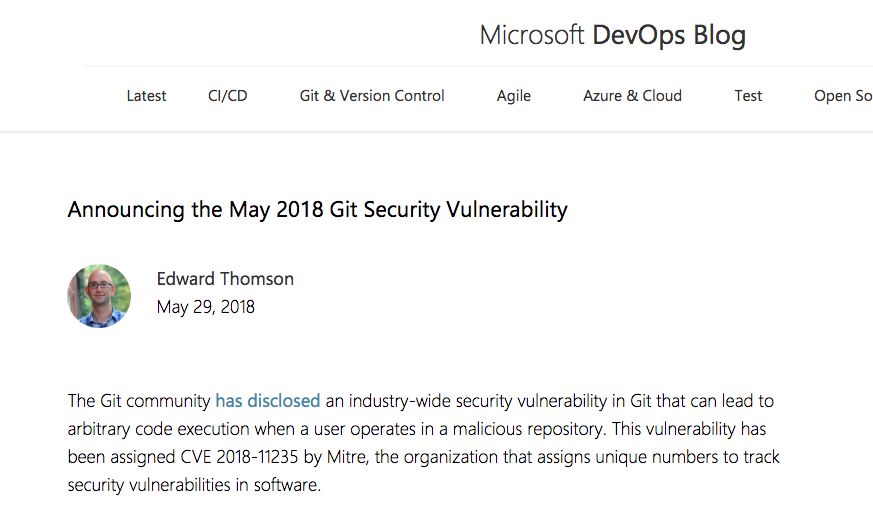Click the CVE 2018-11235 text
Viewport: 873px width, 518px height.
pos(239,457)
